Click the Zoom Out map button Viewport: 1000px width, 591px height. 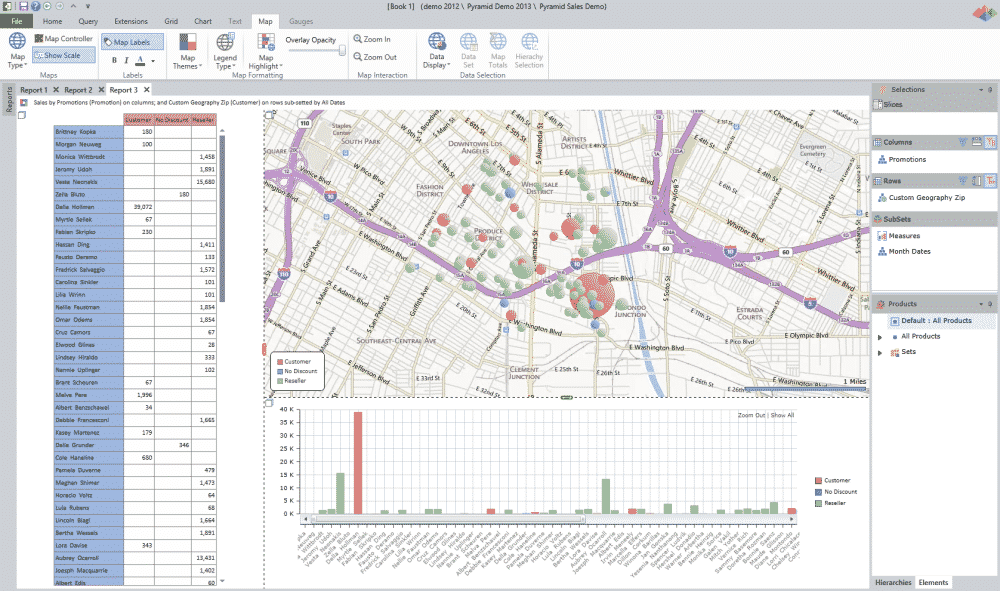coord(373,57)
